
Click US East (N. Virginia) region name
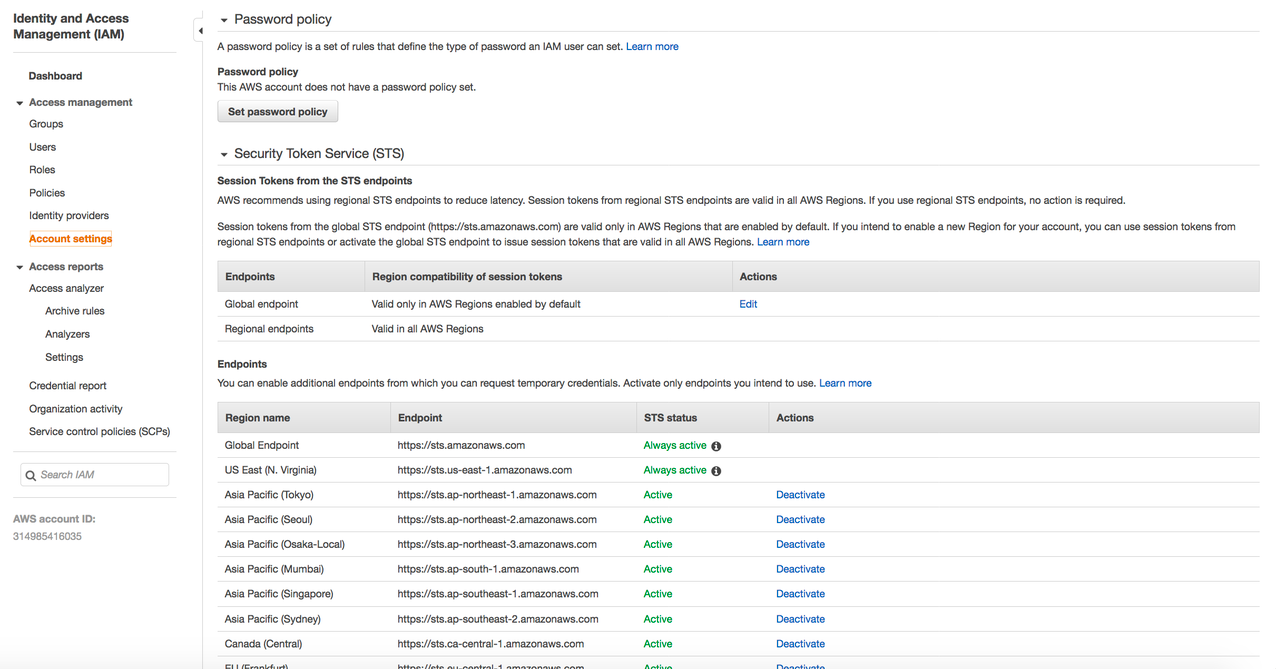click(x=269, y=470)
